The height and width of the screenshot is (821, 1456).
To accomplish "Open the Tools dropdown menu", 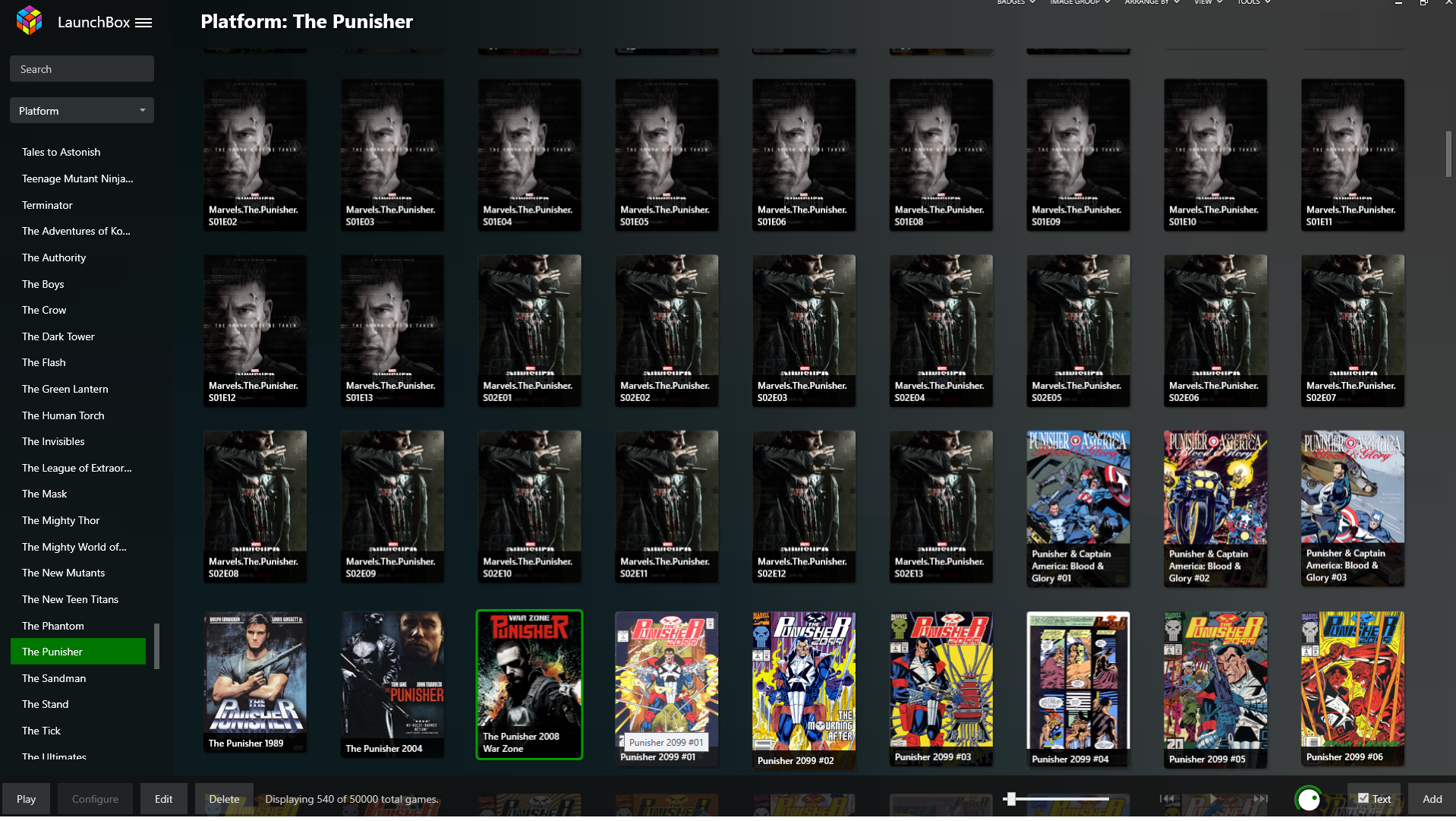I will point(1253,2).
